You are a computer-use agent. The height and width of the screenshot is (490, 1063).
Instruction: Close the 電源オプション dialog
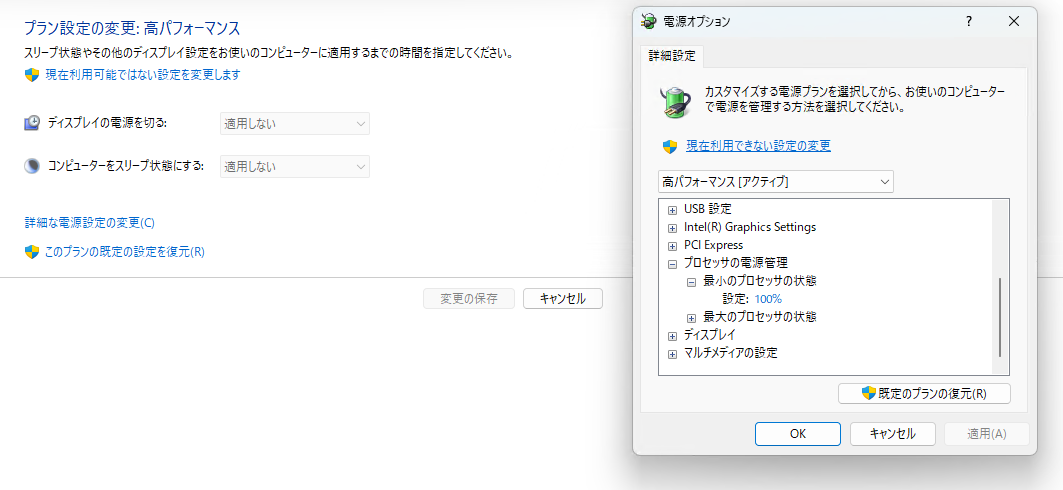click(1014, 21)
